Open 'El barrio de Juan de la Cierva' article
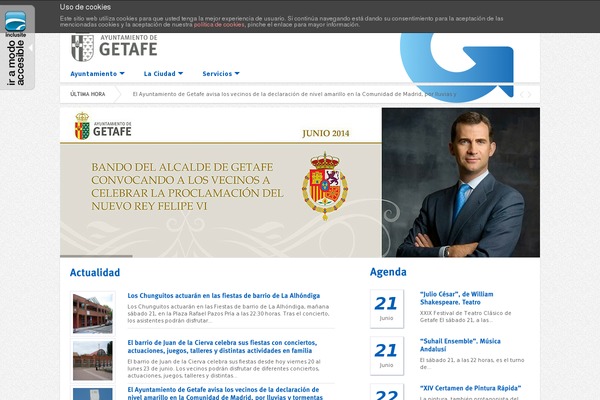Image resolution: width=600 pixels, height=400 pixels. (222, 346)
